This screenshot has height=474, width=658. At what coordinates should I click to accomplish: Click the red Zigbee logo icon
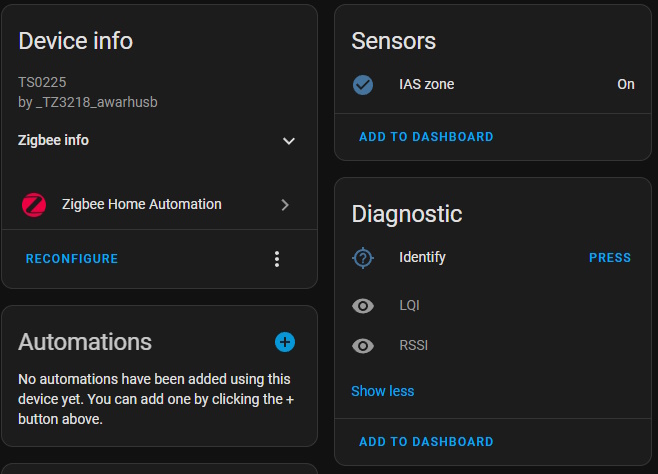point(34,205)
